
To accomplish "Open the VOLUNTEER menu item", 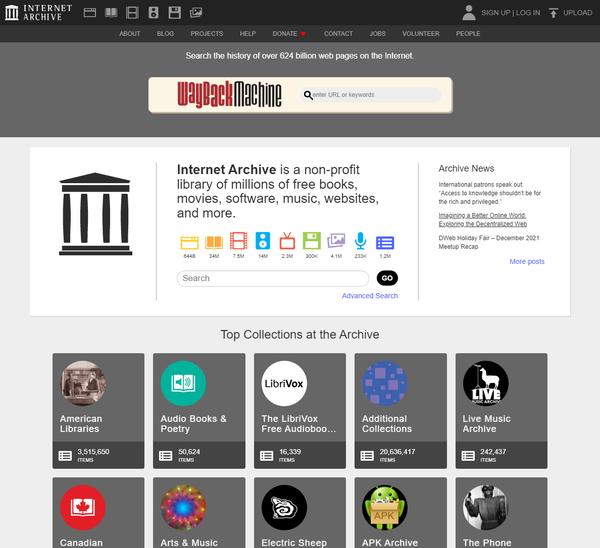I will click(421, 34).
